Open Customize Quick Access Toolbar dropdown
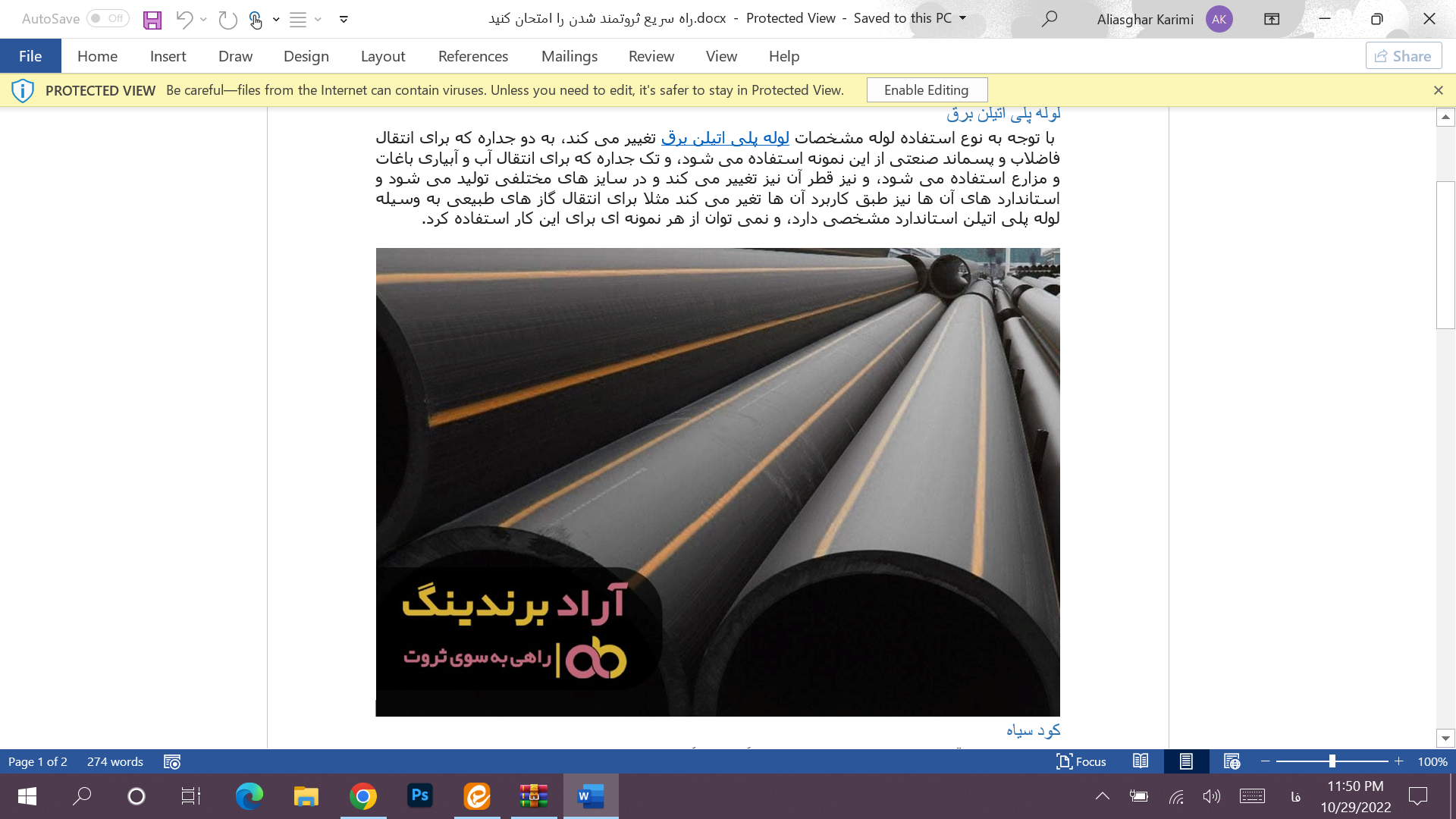Screen dimensions: 1456x819 (x=344, y=19)
